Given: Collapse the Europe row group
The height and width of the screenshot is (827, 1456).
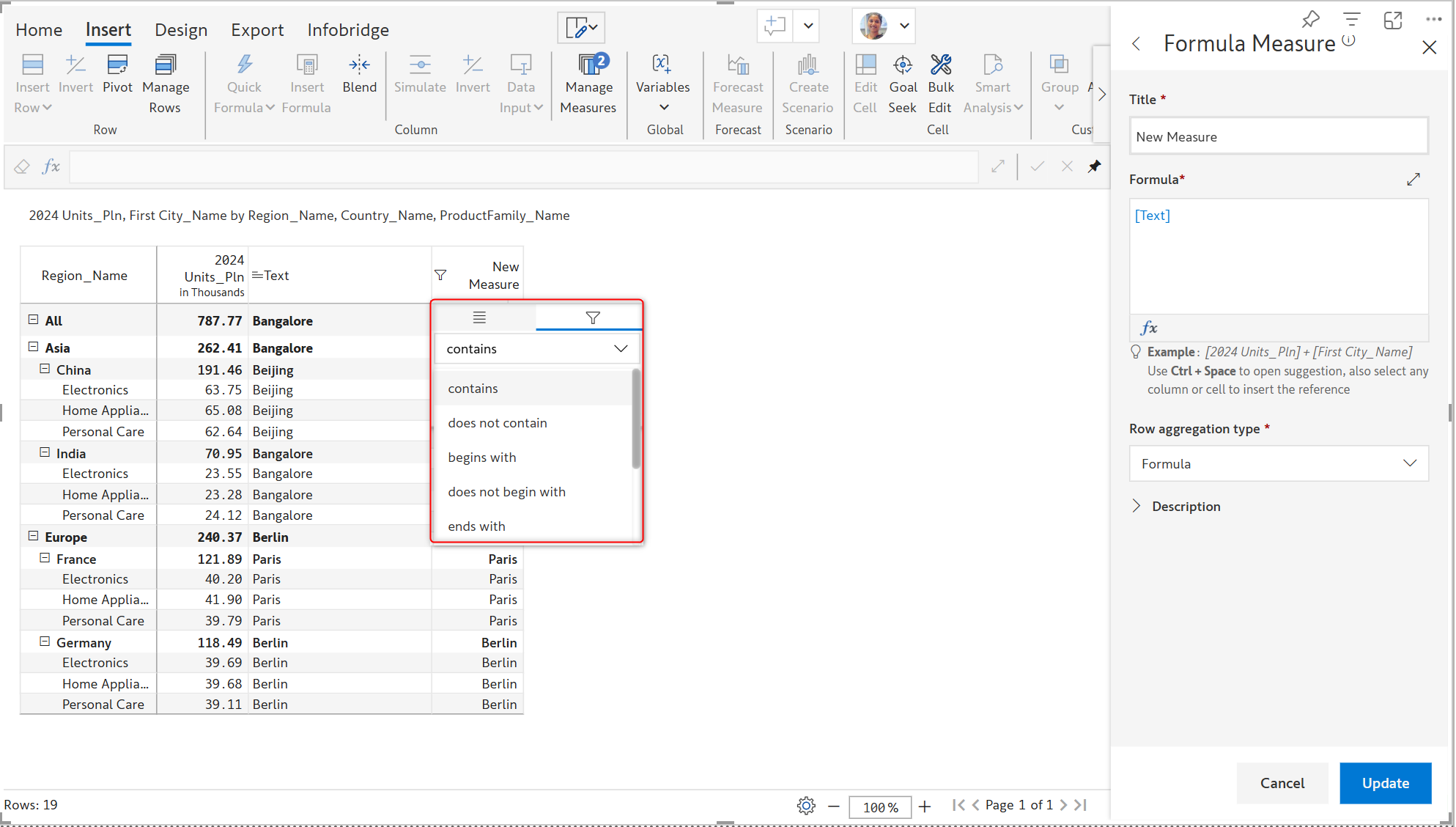Looking at the screenshot, I should tap(33, 536).
